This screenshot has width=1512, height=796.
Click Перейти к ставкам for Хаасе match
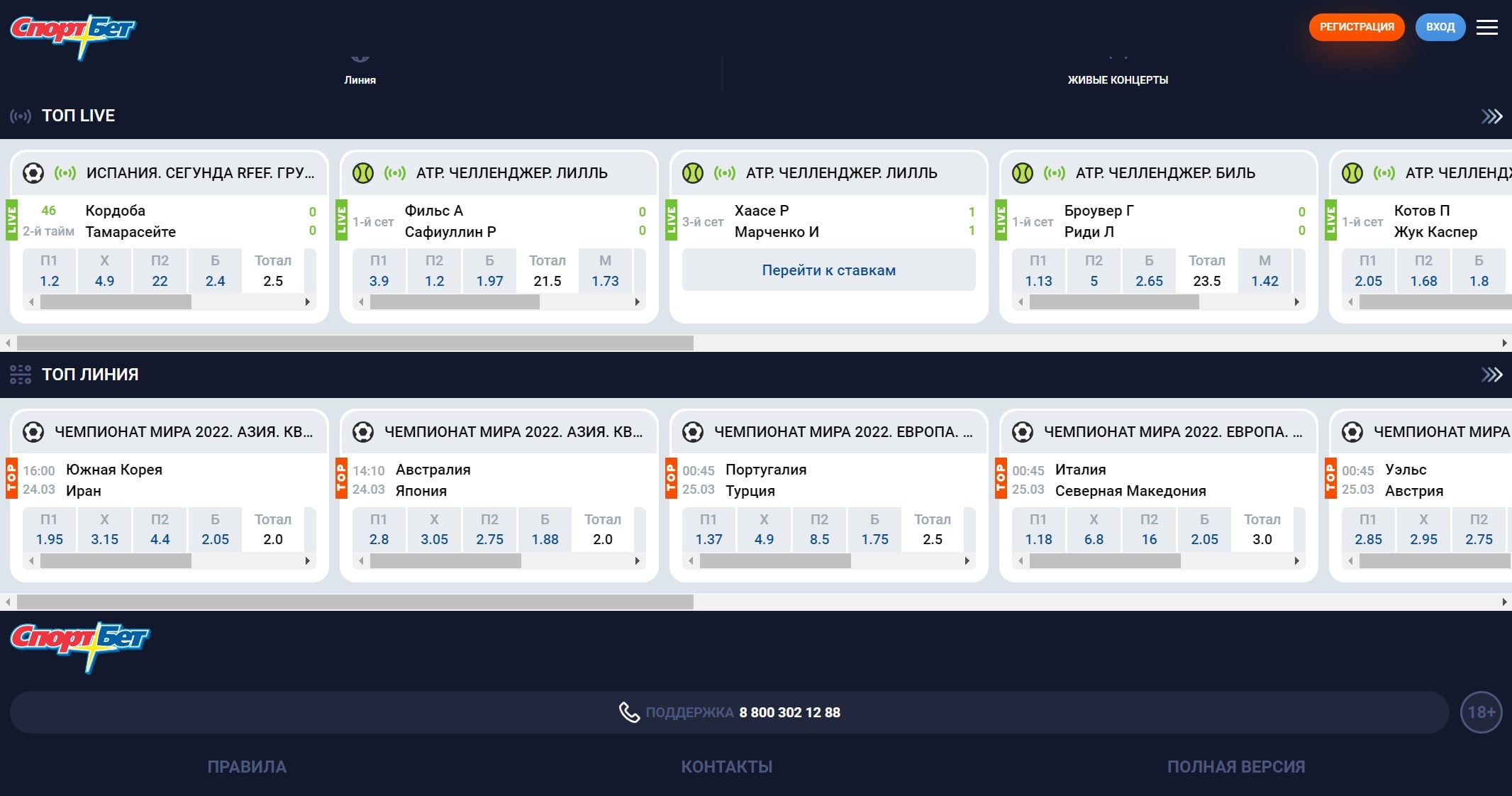828,270
